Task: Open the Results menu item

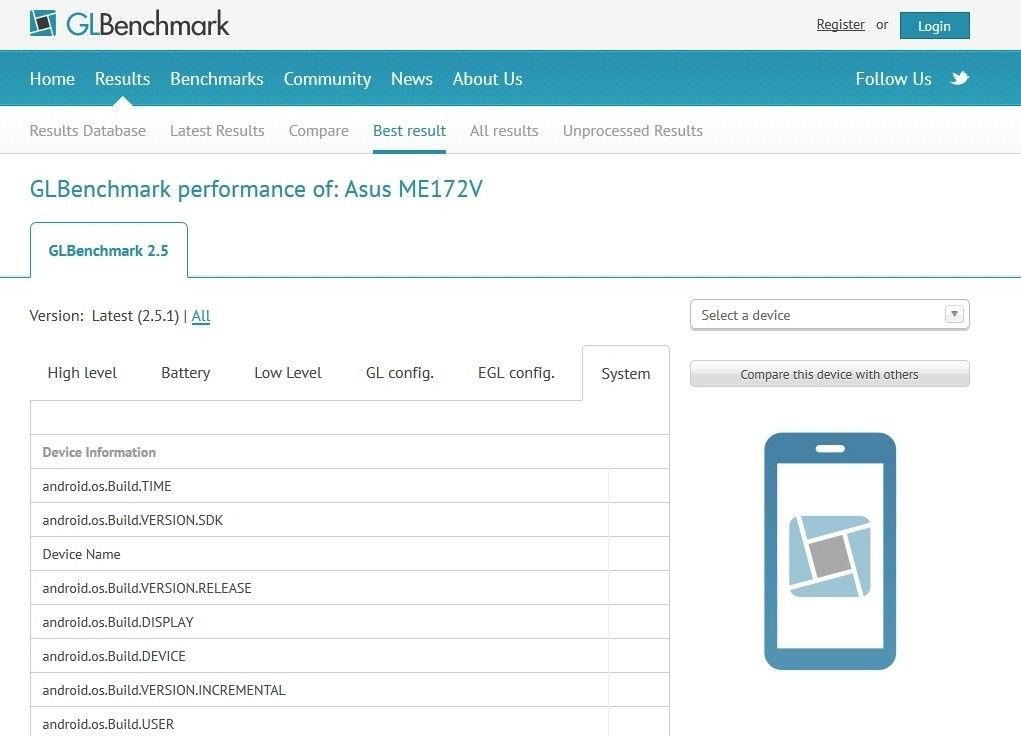Action: pyautogui.click(x=122, y=79)
